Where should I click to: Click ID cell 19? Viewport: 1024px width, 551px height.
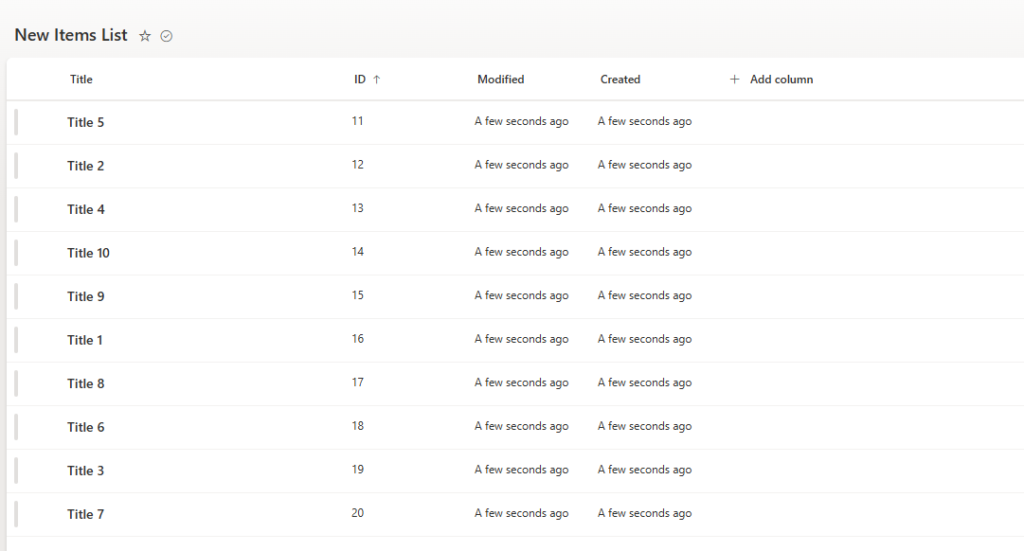[x=357, y=469]
